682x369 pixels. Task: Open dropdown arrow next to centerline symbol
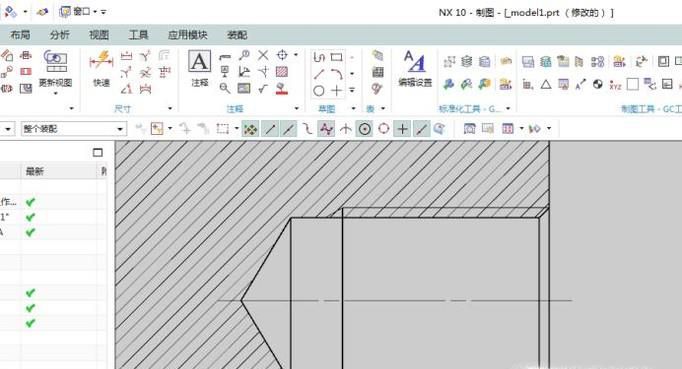[x=296, y=55]
